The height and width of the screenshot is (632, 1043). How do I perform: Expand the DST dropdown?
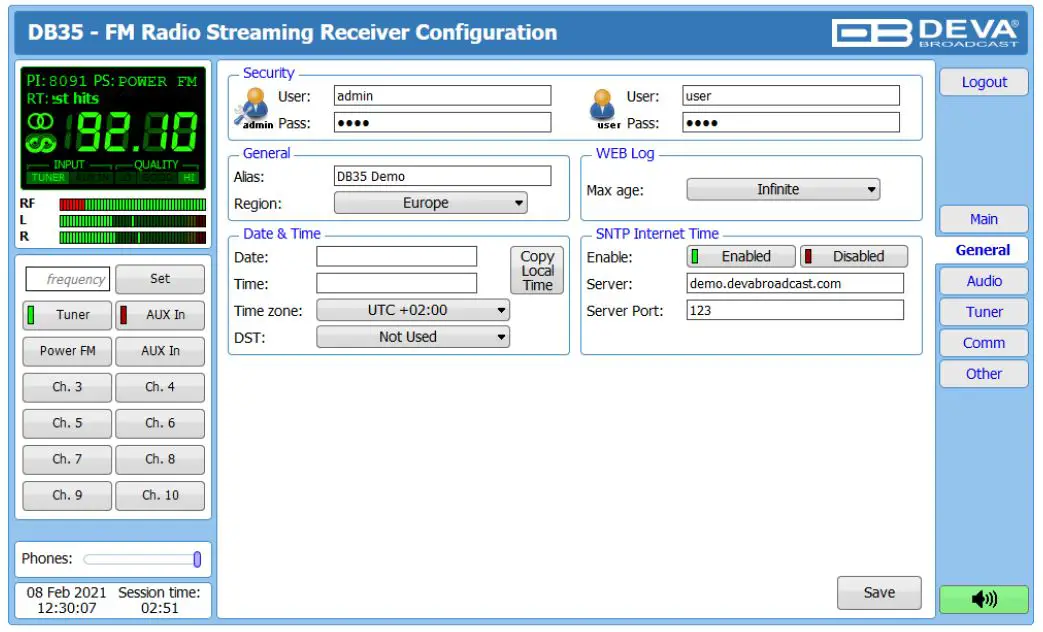pos(413,337)
